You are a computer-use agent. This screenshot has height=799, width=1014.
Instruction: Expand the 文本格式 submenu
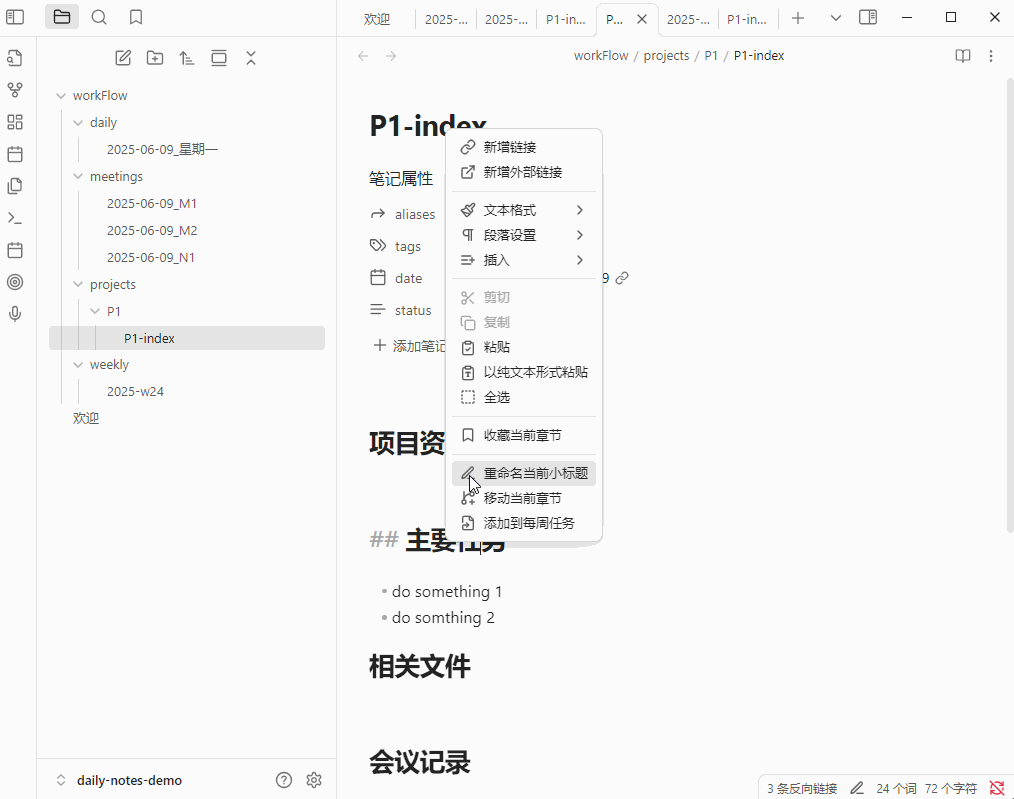tap(524, 210)
